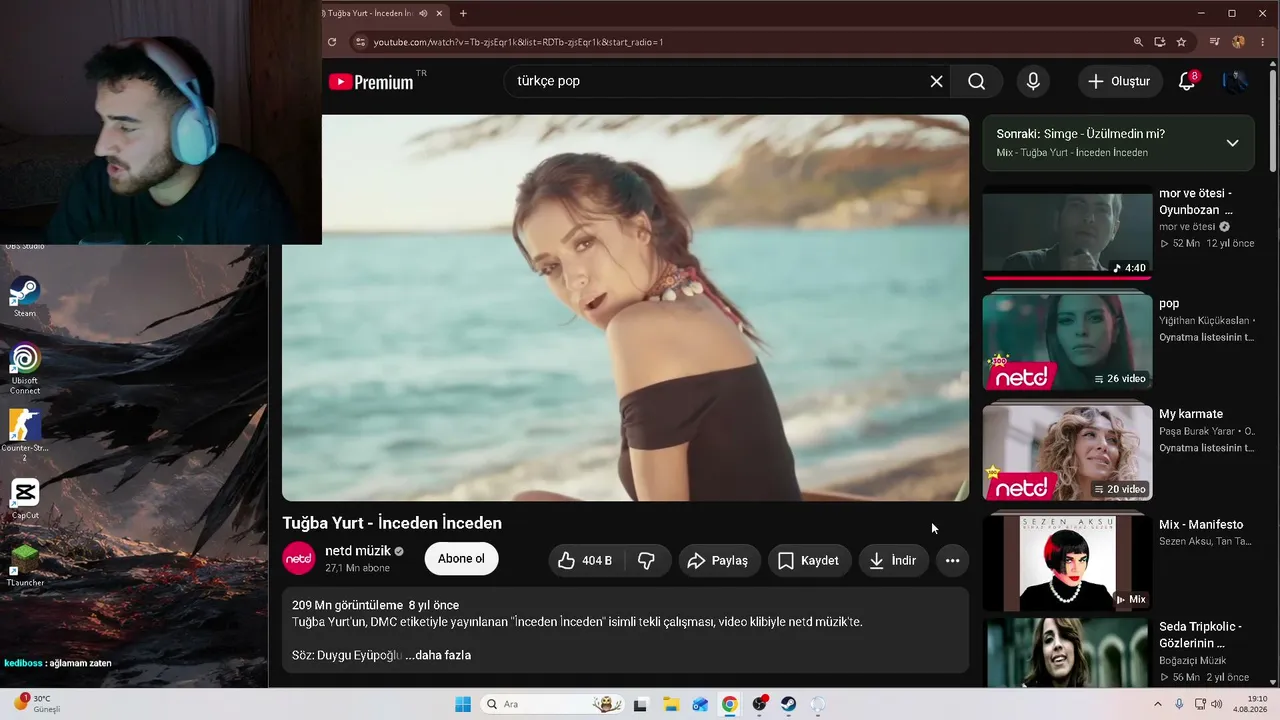Clear the search text with X

(936, 81)
